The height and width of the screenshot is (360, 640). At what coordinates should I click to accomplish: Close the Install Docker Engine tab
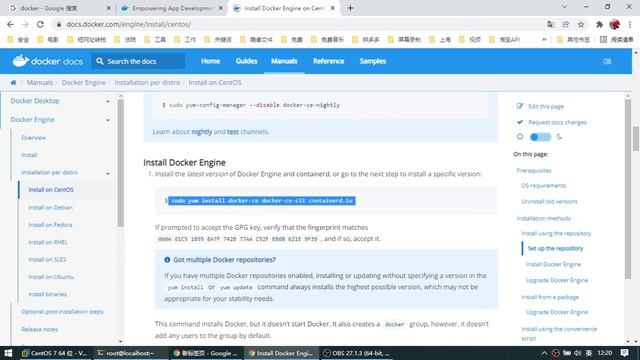click(x=333, y=8)
